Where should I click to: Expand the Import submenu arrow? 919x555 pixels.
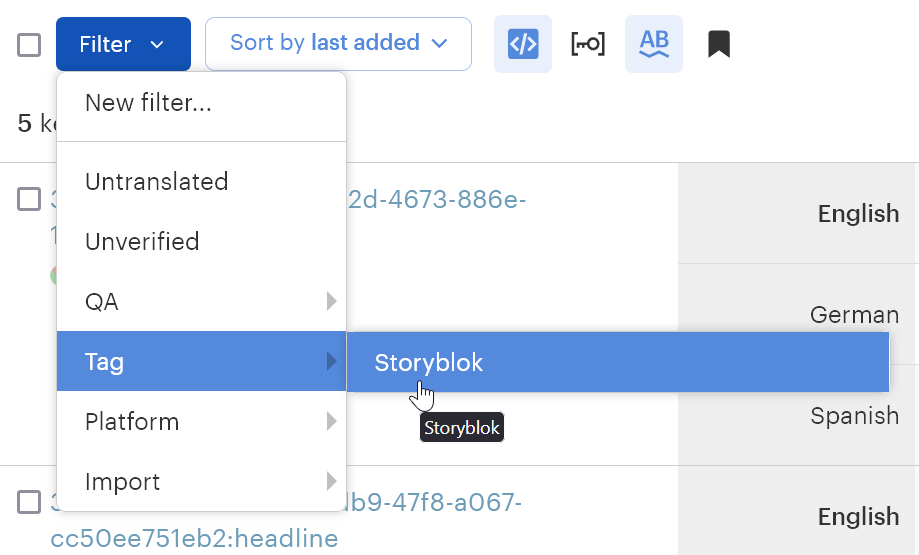[x=331, y=481]
